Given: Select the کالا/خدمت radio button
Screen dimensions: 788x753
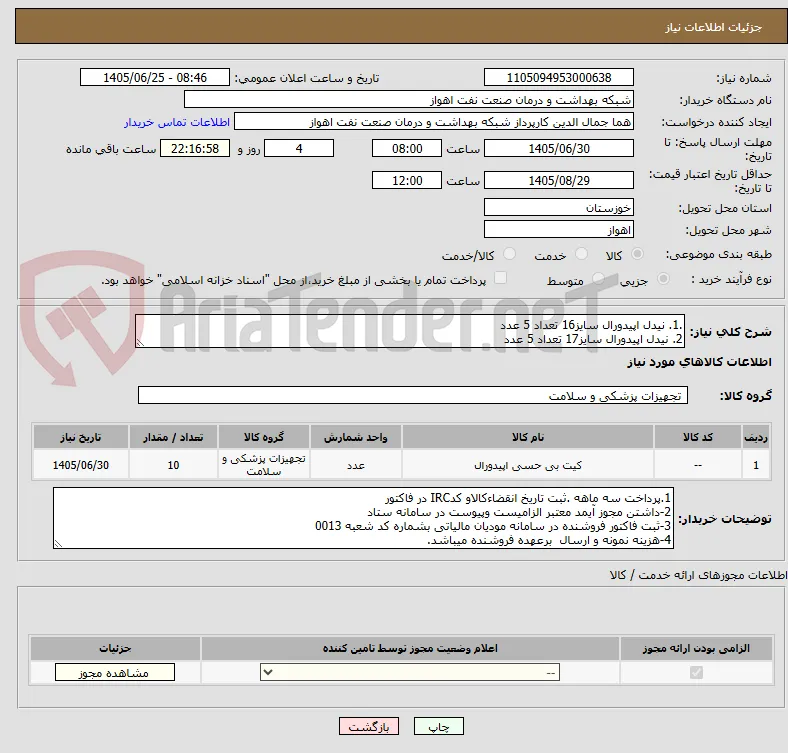Looking at the screenshot, I should click(509, 254).
